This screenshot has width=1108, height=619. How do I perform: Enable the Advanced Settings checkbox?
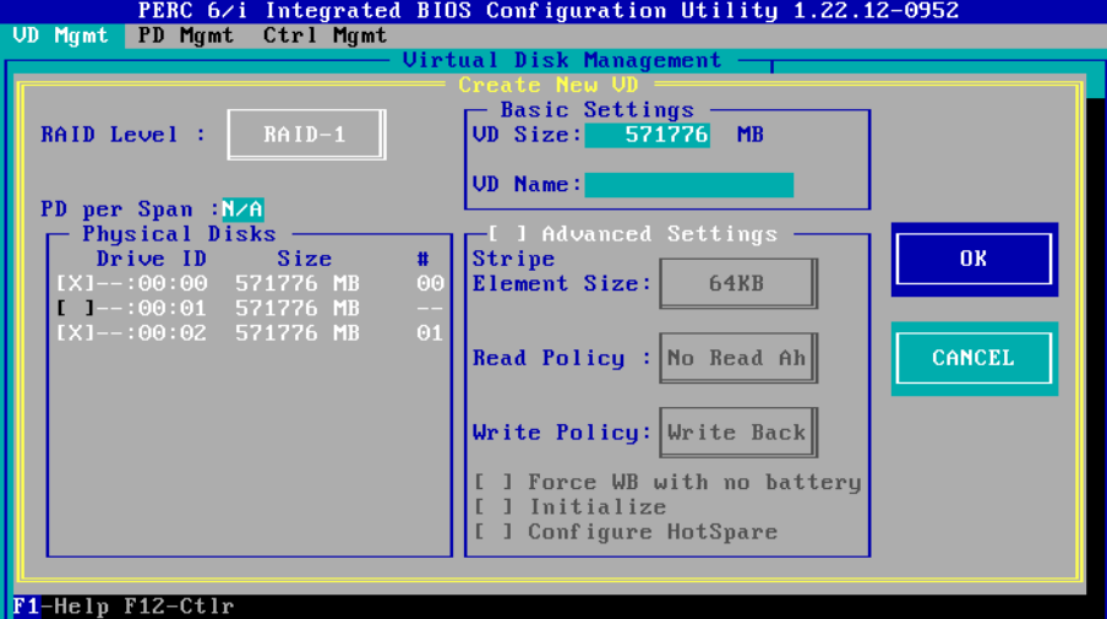coord(507,234)
